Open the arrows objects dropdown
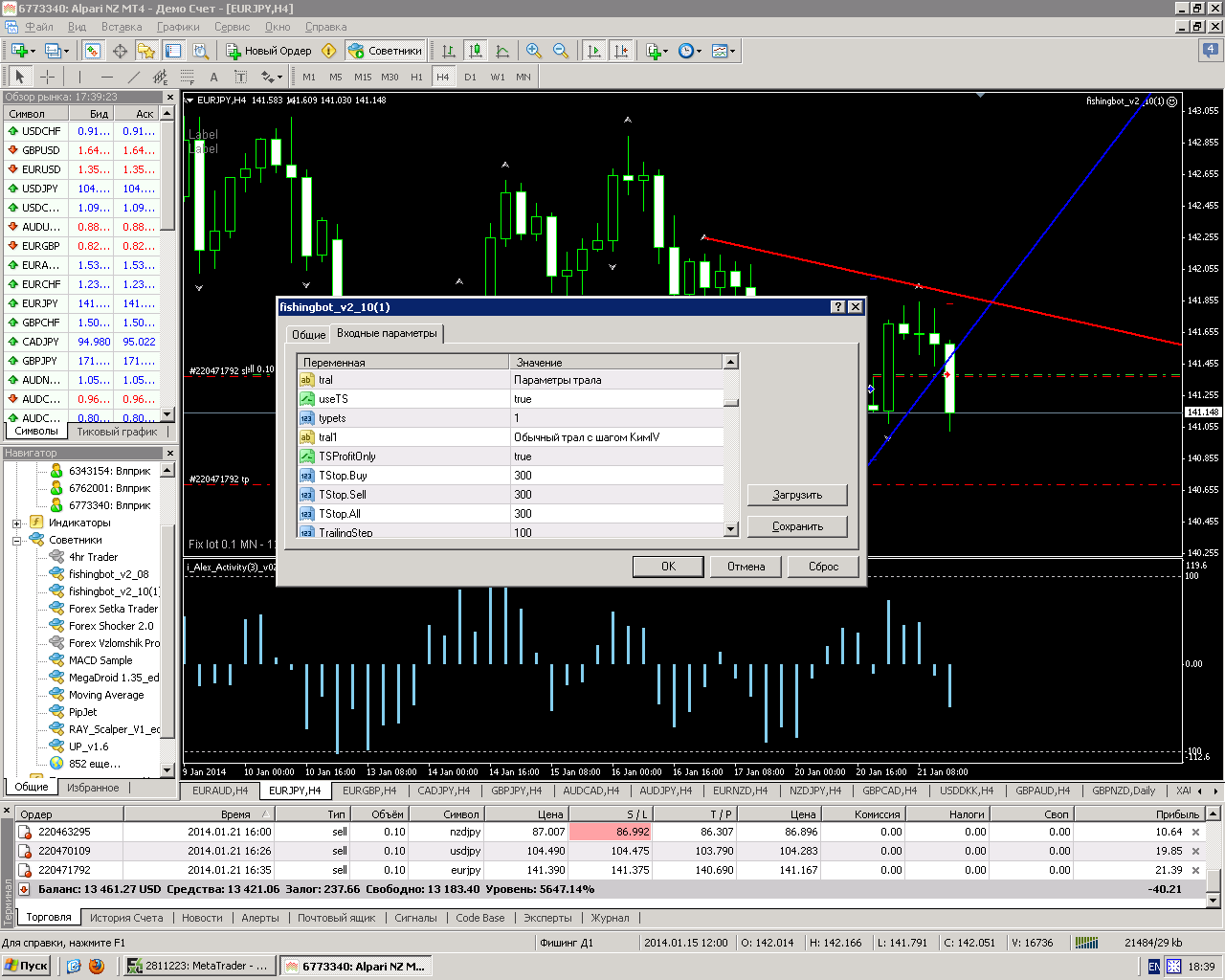1225x980 pixels. tap(272, 77)
